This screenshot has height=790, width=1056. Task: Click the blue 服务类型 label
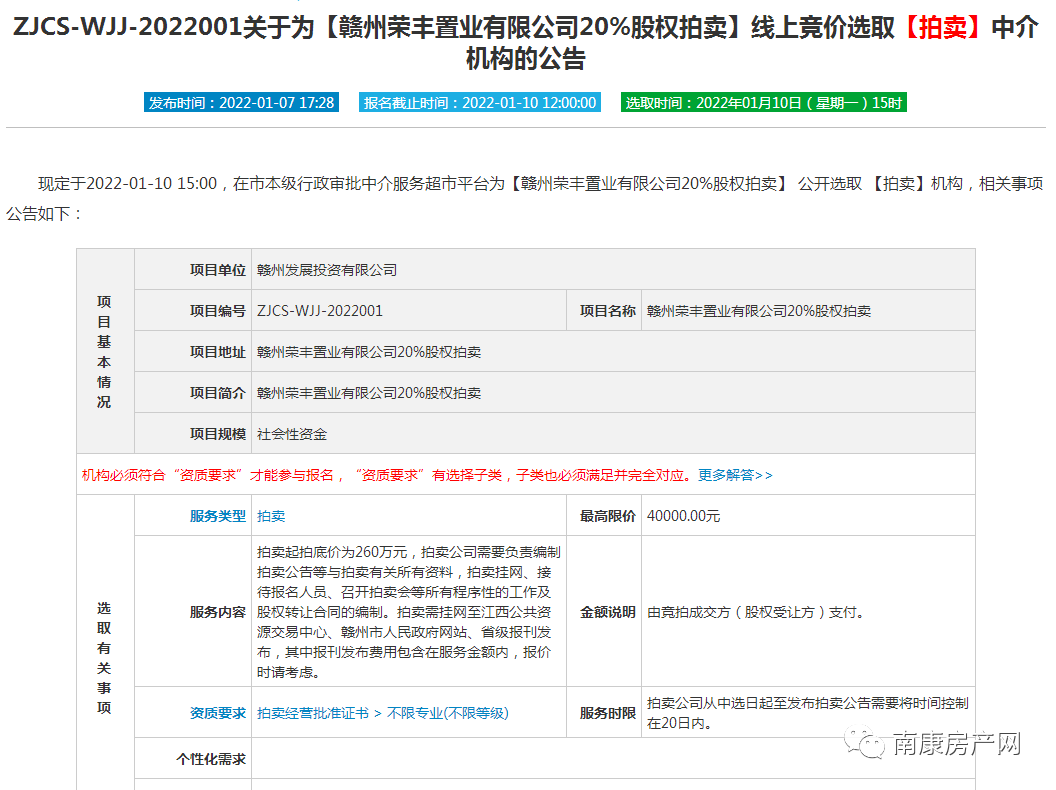pos(217,516)
